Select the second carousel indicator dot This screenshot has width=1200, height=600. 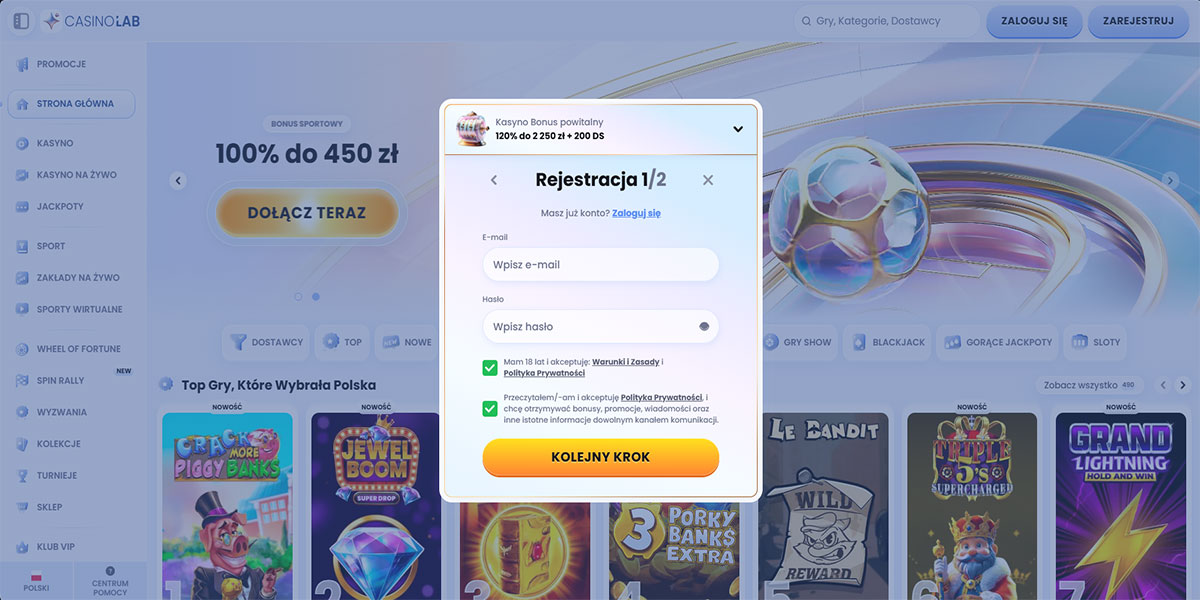pos(316,297)
